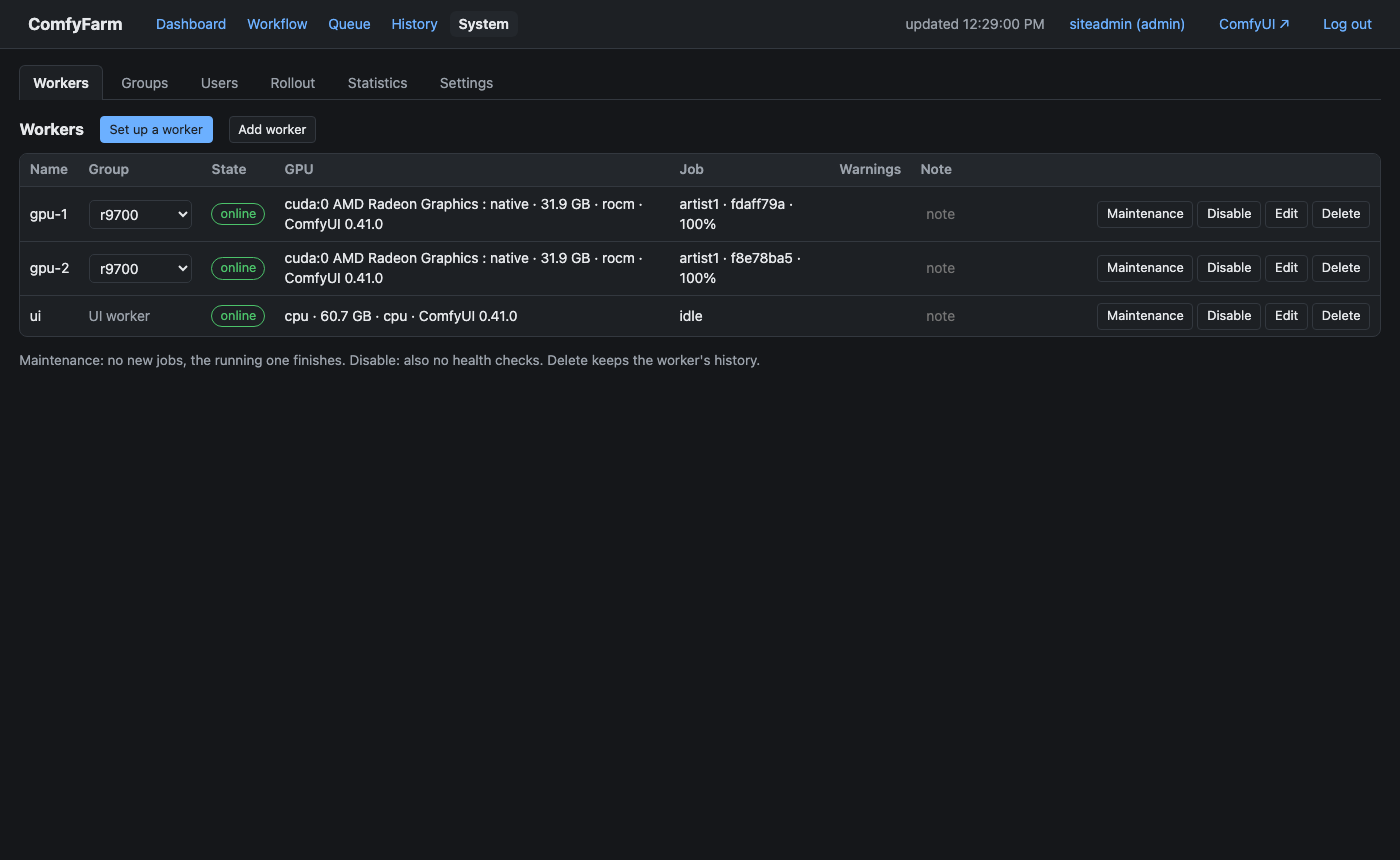The height and width of the screenshot is (860, 1400).
Task: Edit the gpu-1 worker
Action: (1286, 214)
